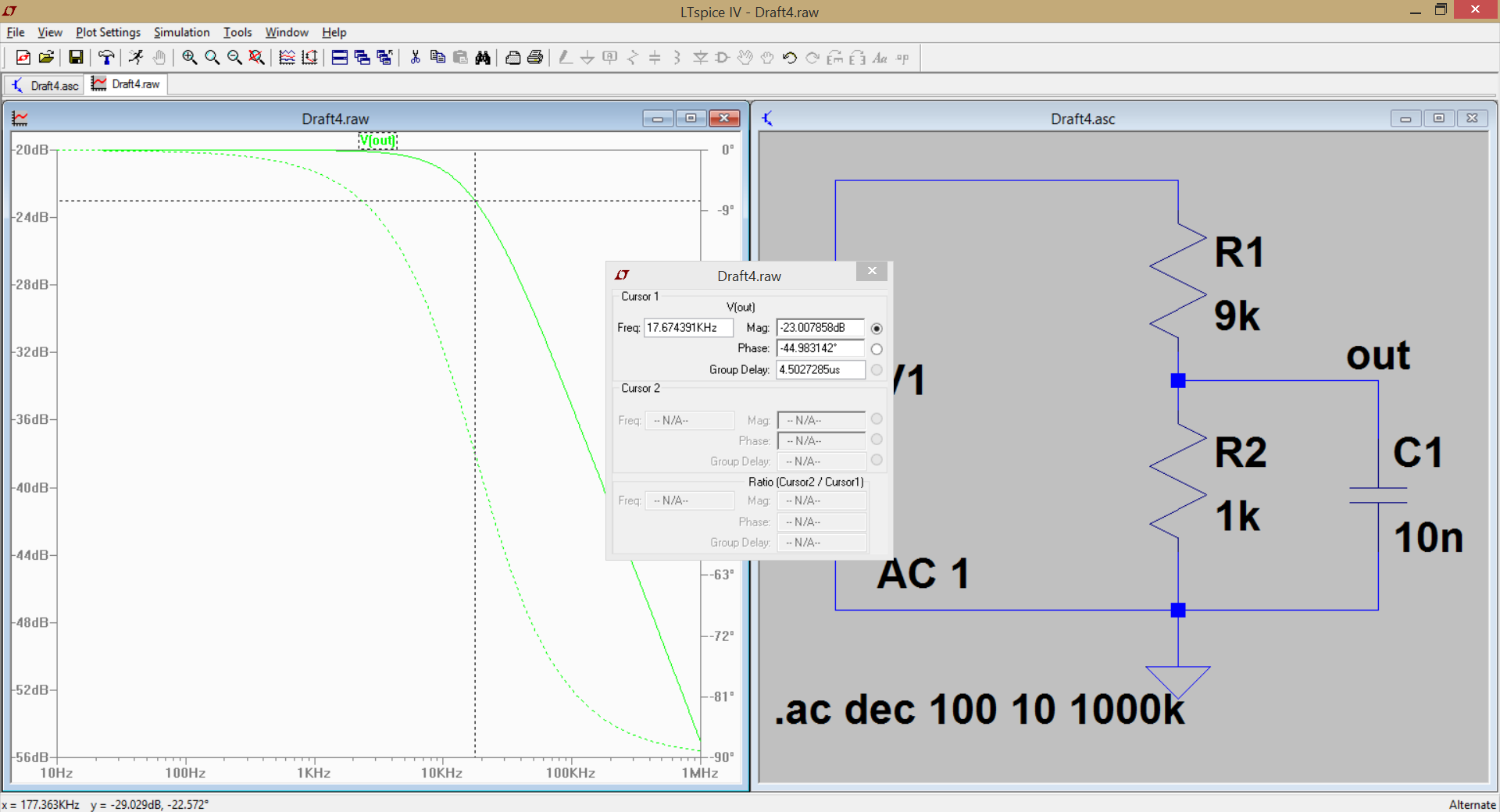The image size is (1500, 812).
Task: Select the Ground symbol tool
Action: [x=587, y=57]
